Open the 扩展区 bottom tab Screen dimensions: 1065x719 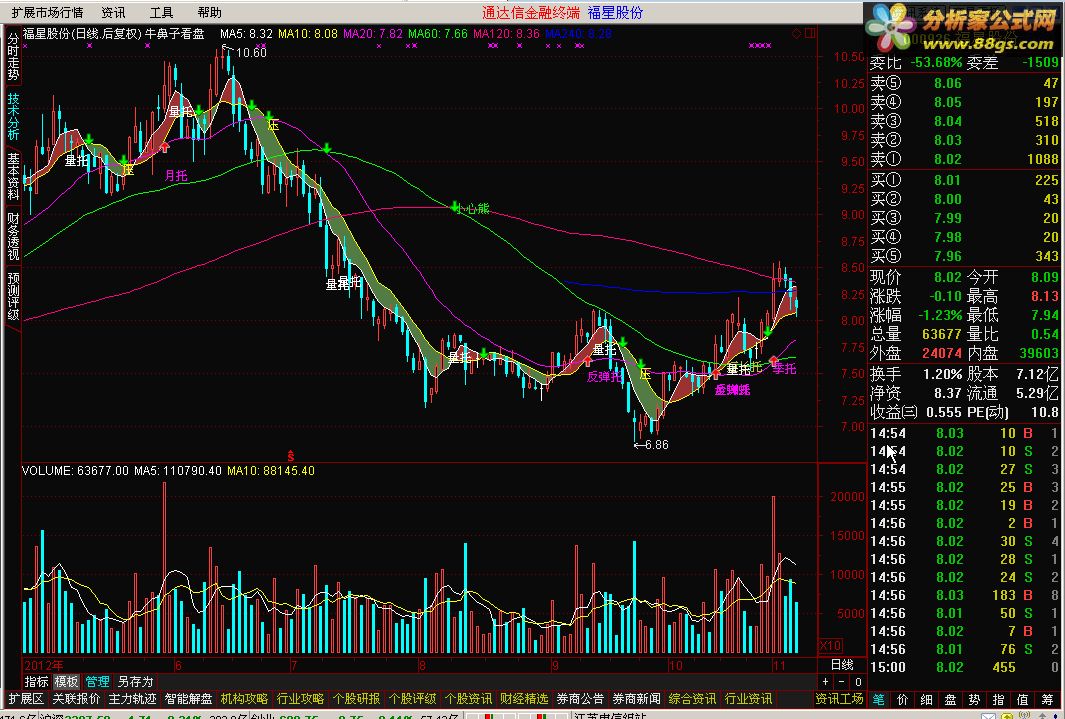tap(26, 699)
